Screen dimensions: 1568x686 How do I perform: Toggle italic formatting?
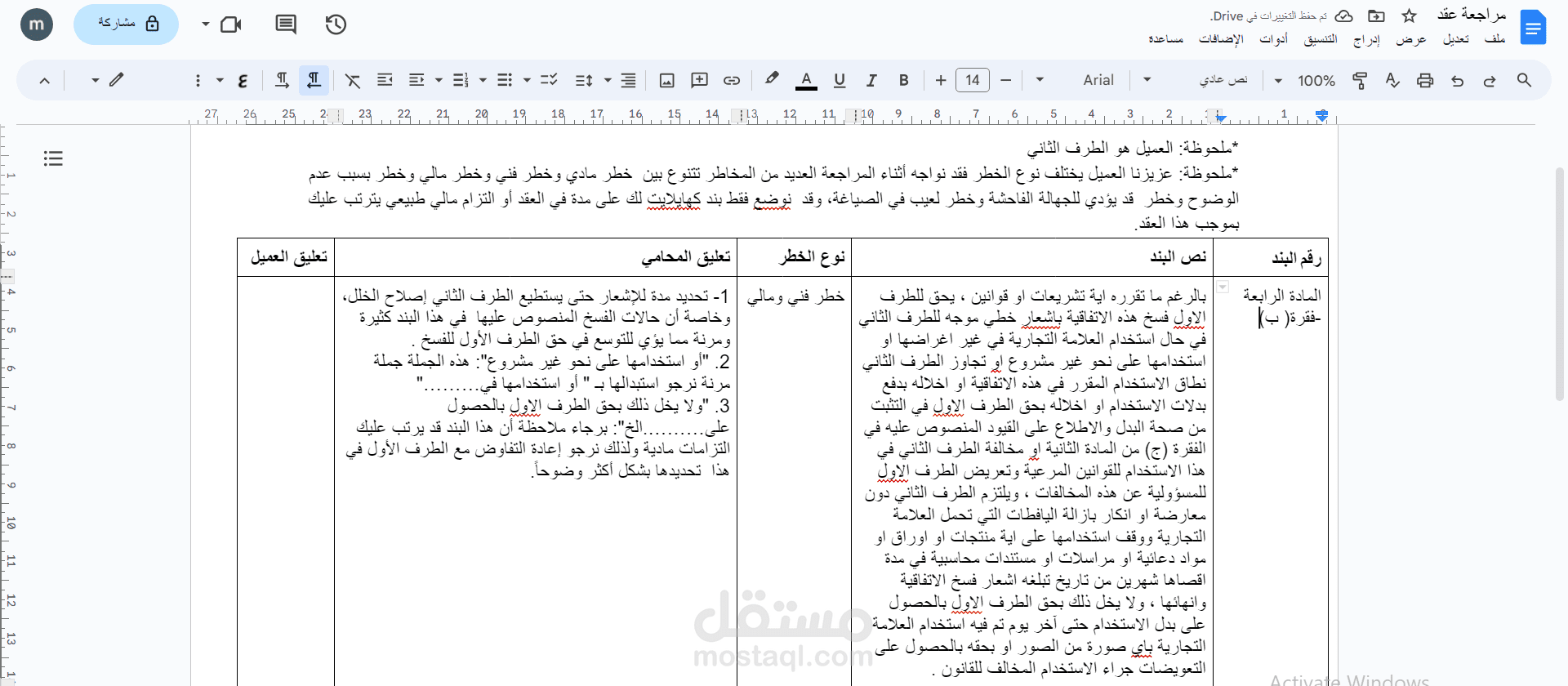point(871,80)
